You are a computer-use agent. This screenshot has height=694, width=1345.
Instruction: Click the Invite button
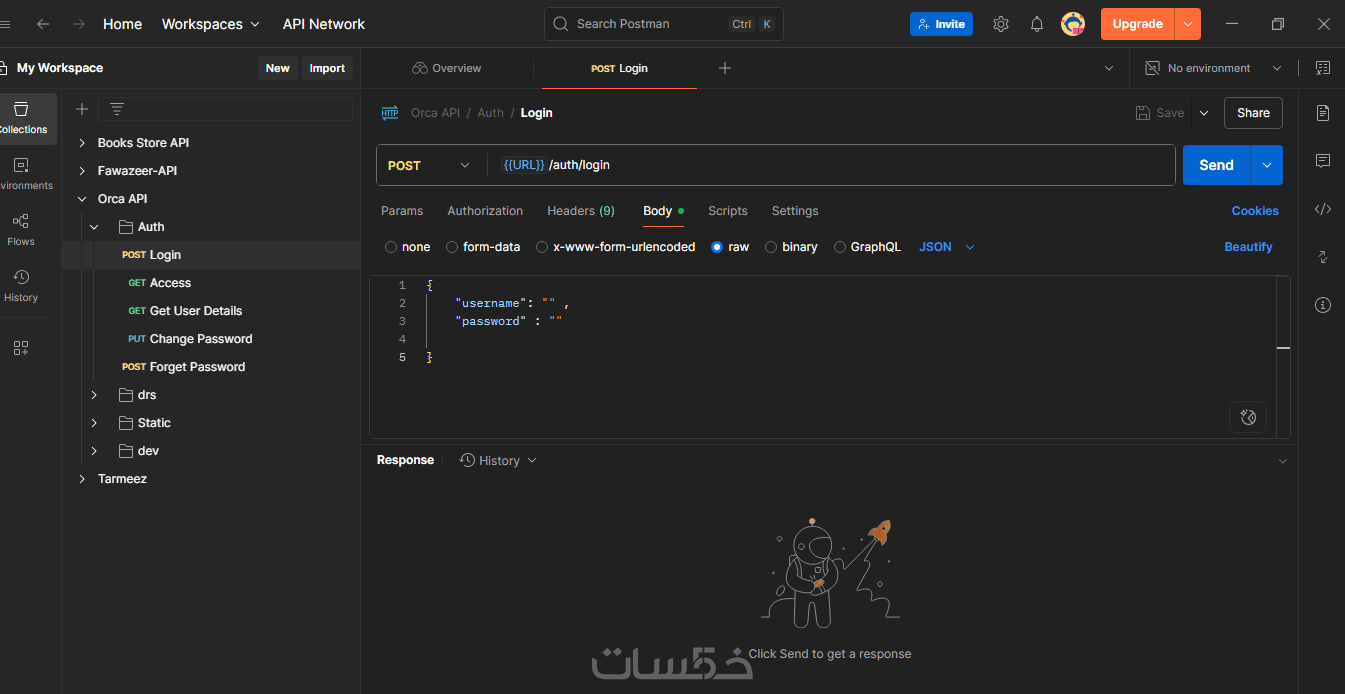point(941,24)
